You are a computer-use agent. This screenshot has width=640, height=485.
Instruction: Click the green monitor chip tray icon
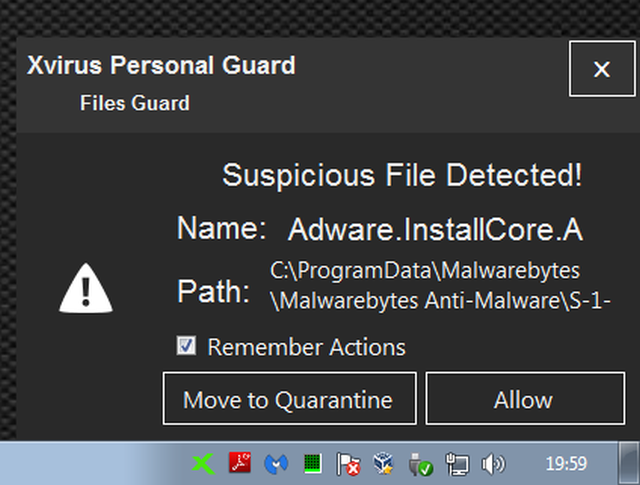pos(311,464)
